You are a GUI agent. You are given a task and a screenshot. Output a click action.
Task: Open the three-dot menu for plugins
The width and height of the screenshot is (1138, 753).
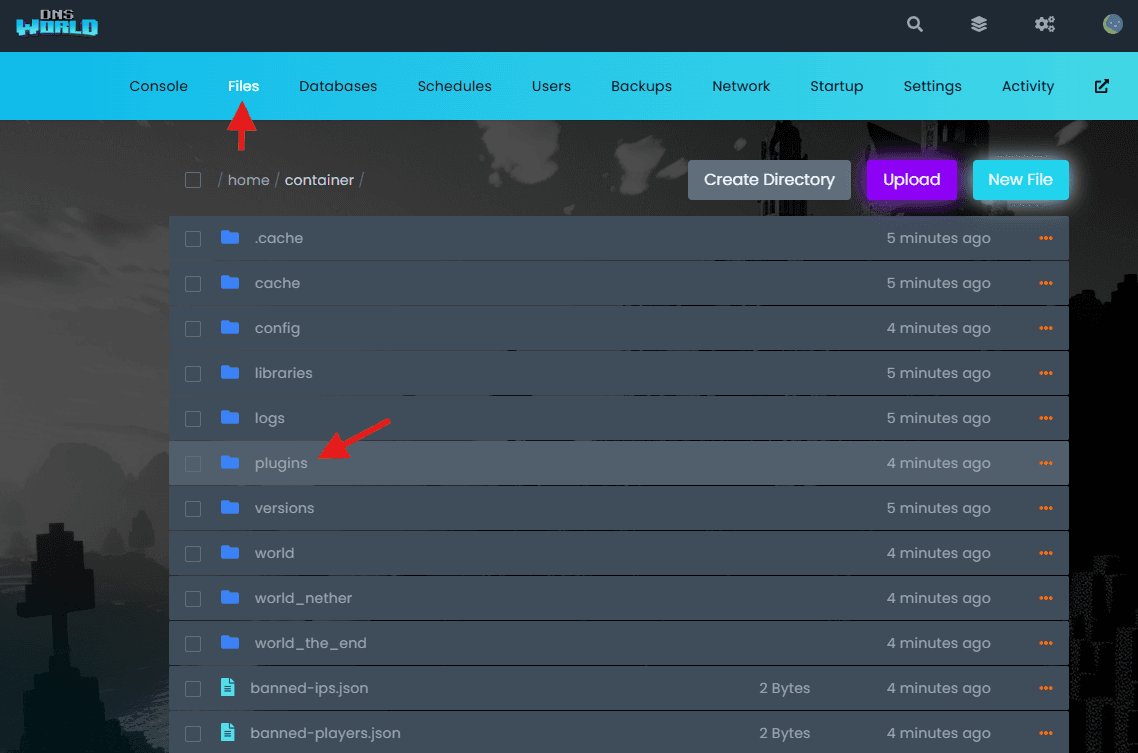tap(1046, 463)
